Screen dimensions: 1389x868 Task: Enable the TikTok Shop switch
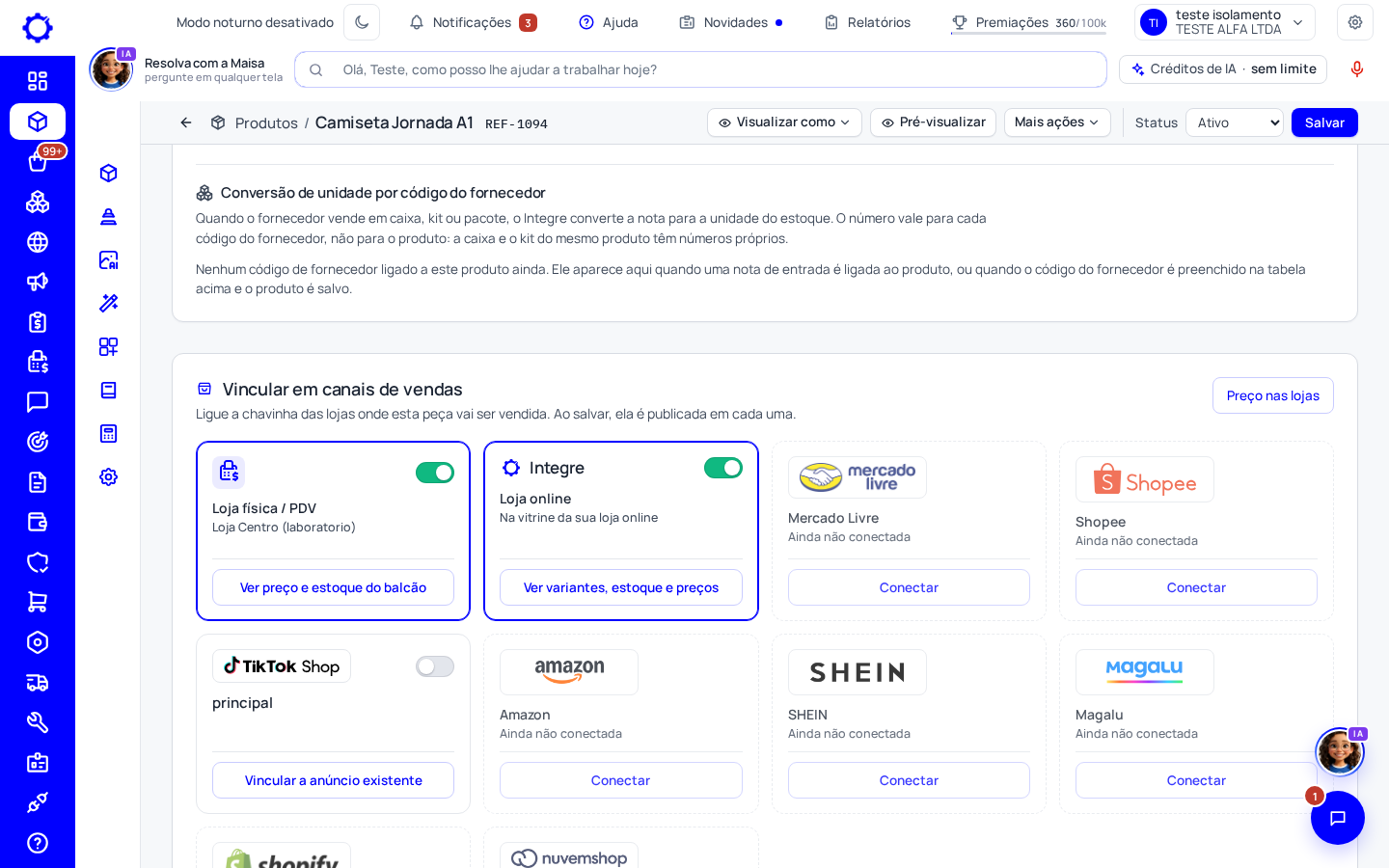(x=435, y=666)
